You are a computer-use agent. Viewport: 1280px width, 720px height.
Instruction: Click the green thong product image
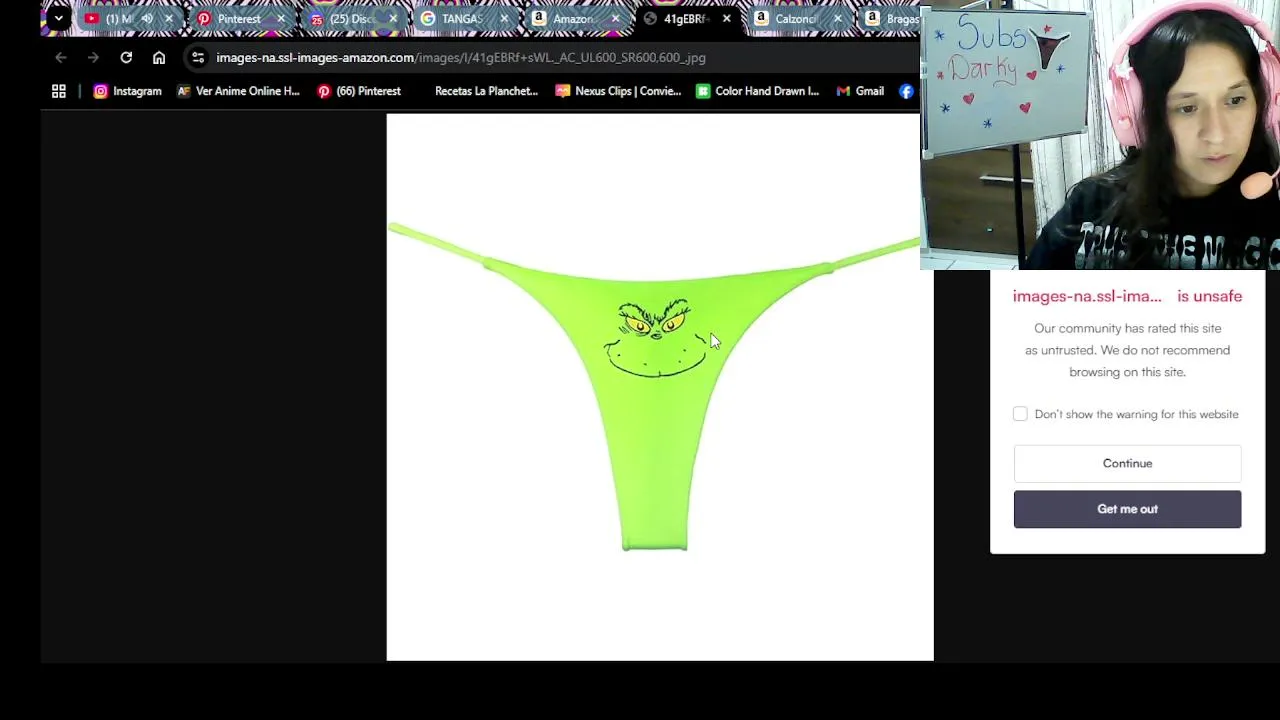click(654, 387)
